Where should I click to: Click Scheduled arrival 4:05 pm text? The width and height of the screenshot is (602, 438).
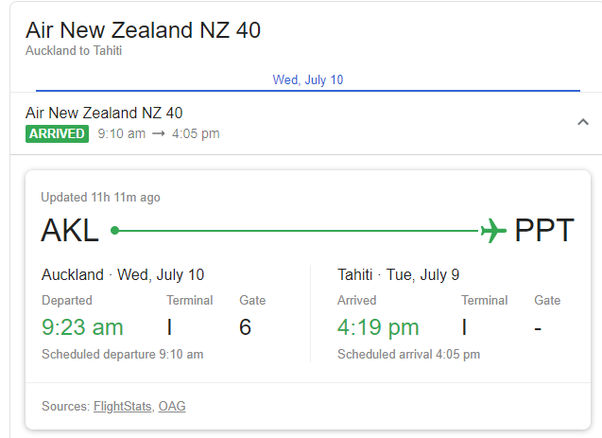coord(408,354)
